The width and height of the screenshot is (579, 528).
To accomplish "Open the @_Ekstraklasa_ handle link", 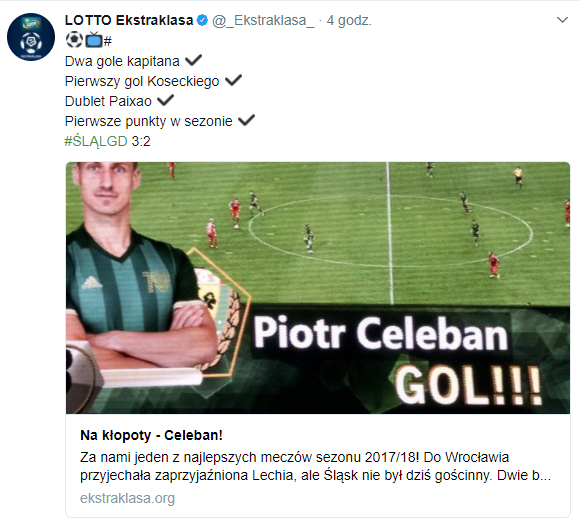I will coord(263,21).
